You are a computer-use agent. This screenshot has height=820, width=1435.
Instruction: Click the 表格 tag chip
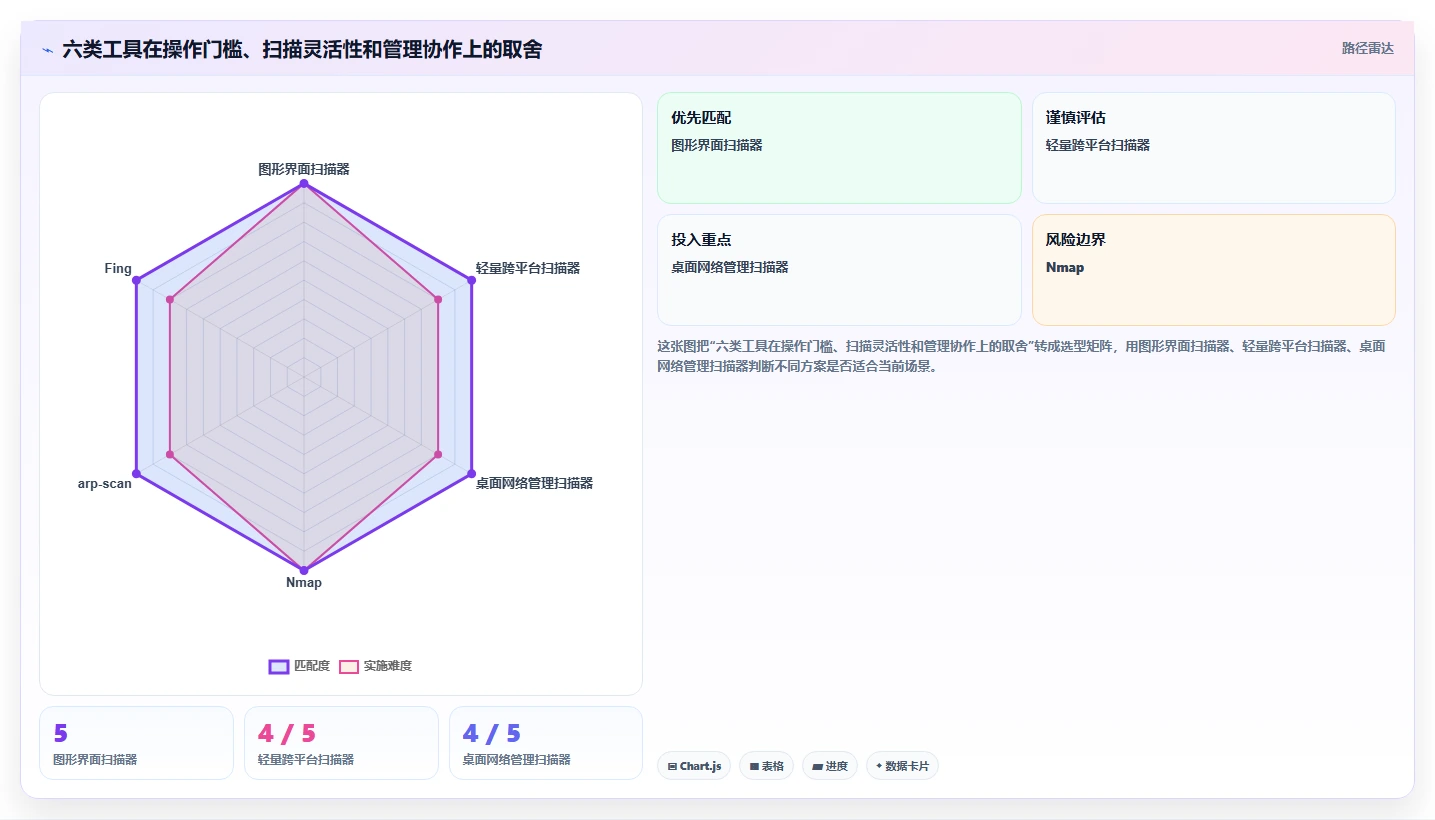[767, 766]
